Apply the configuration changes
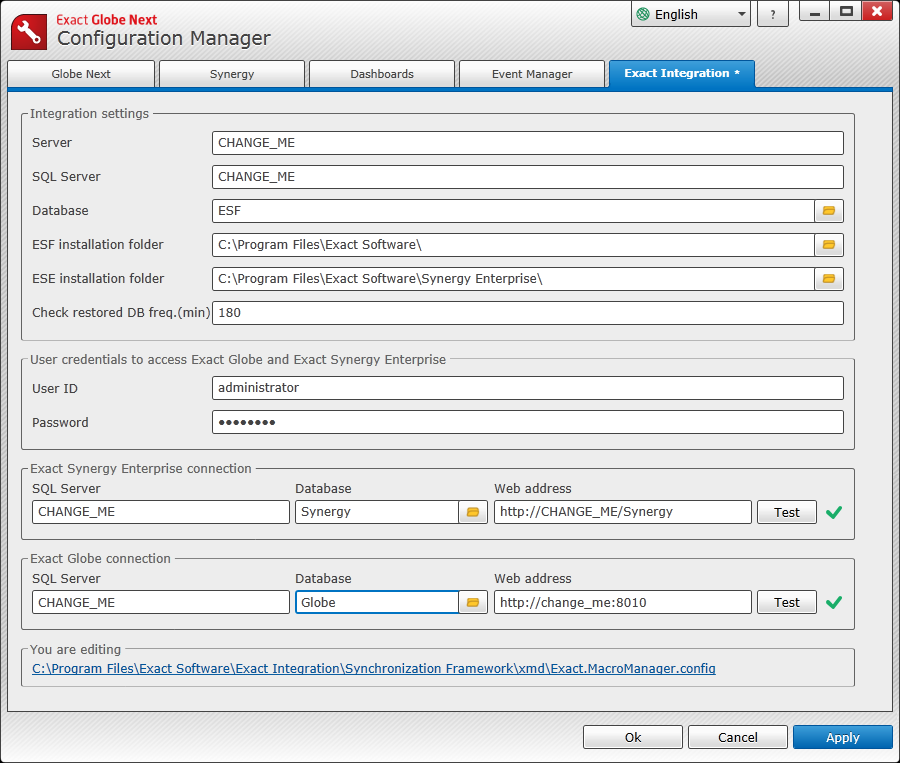Viewport: 900px width, 763px height. pyautogui.click(x=842, y=737)
